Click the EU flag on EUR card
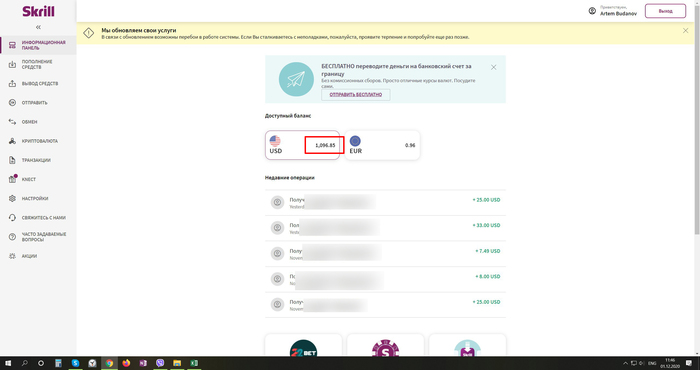The height and width of the screenshot is (370, 700). [355, 141]
